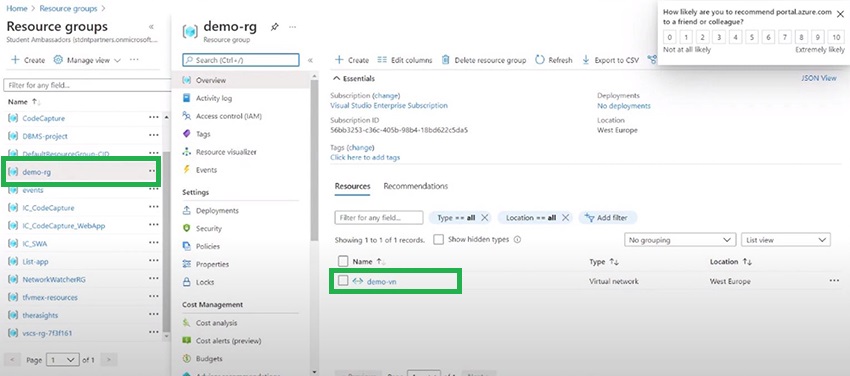This screenshot has width=850, height=376.
Task: Select all resources using the header checkbox
Action: click(343, 261)
